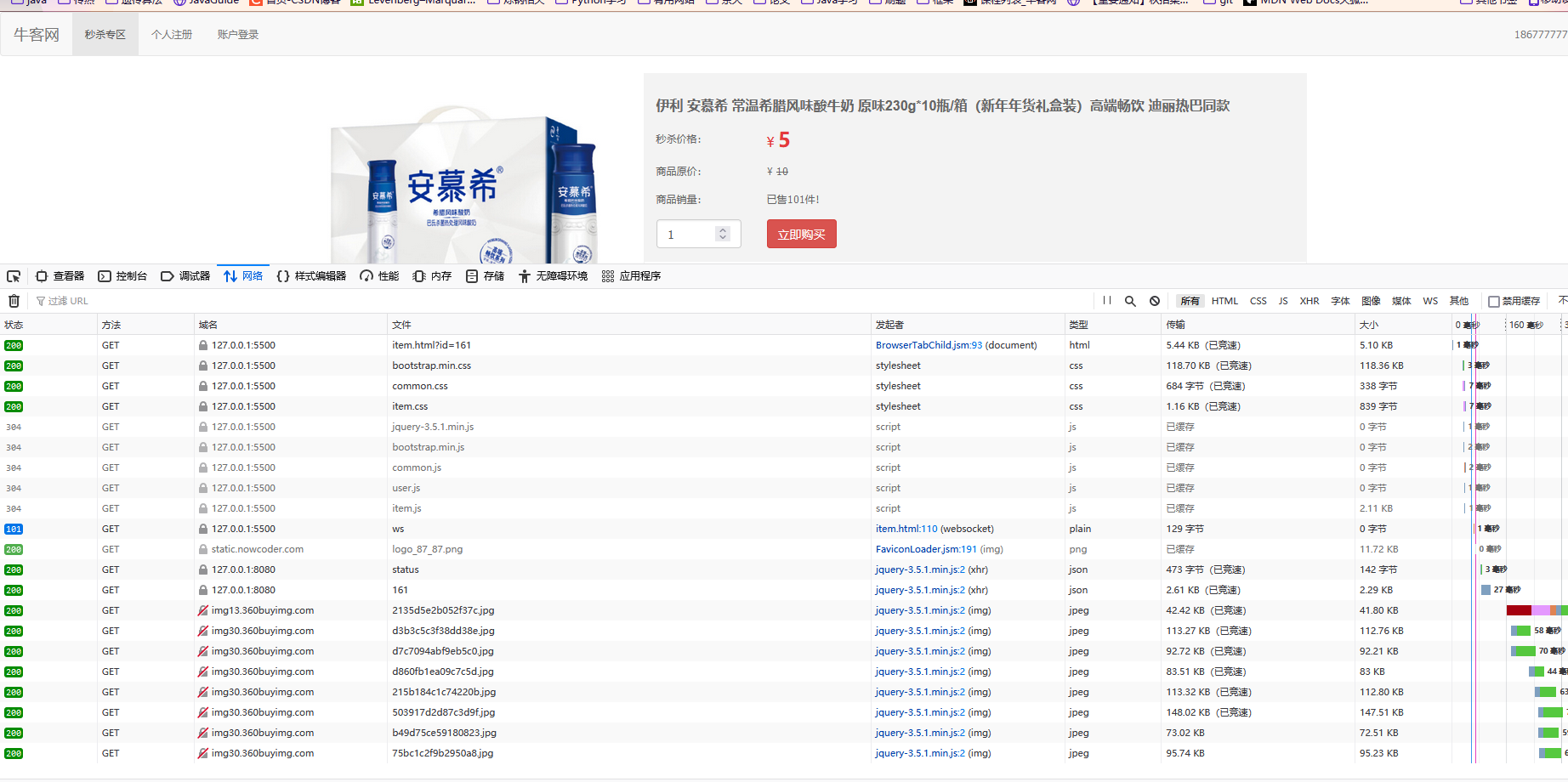1568x782 pixels.
Task: Filter requests by HTML type
Action: coord(1224,301)
